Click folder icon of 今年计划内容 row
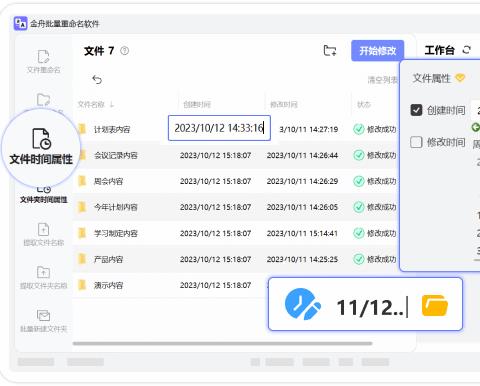 tap(82, 207)
